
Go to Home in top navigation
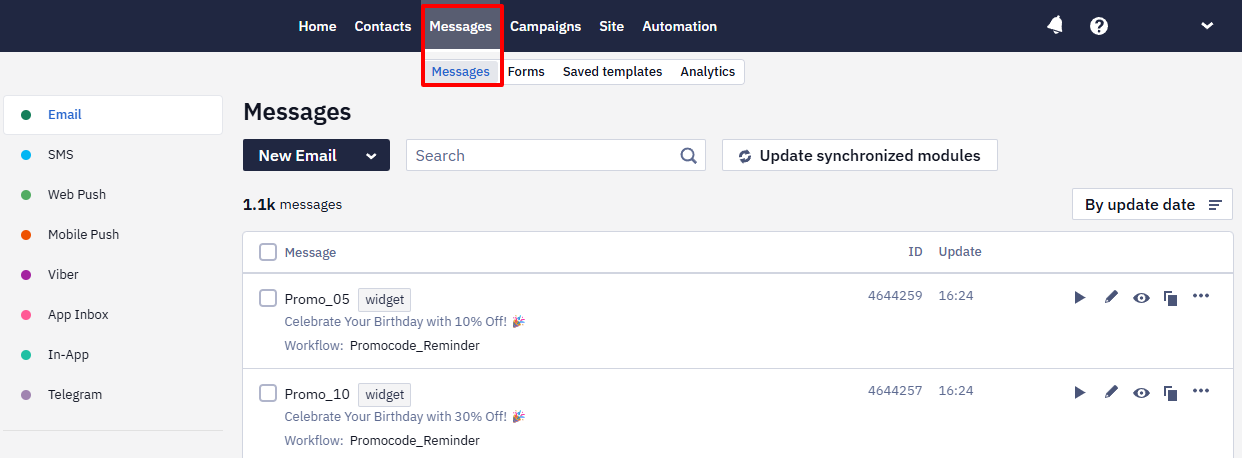317,26
